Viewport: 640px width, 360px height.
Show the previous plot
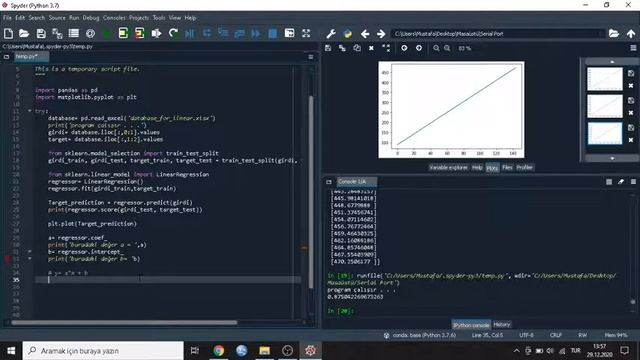click(404, 48)
